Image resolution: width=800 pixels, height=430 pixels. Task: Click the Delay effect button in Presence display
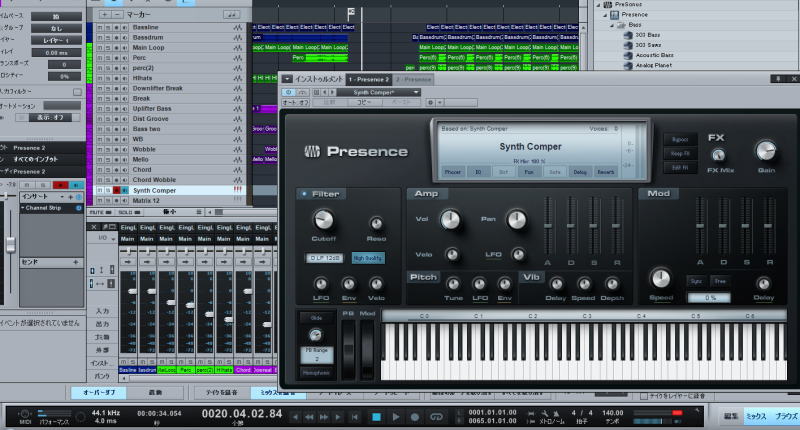click(580, 172)
